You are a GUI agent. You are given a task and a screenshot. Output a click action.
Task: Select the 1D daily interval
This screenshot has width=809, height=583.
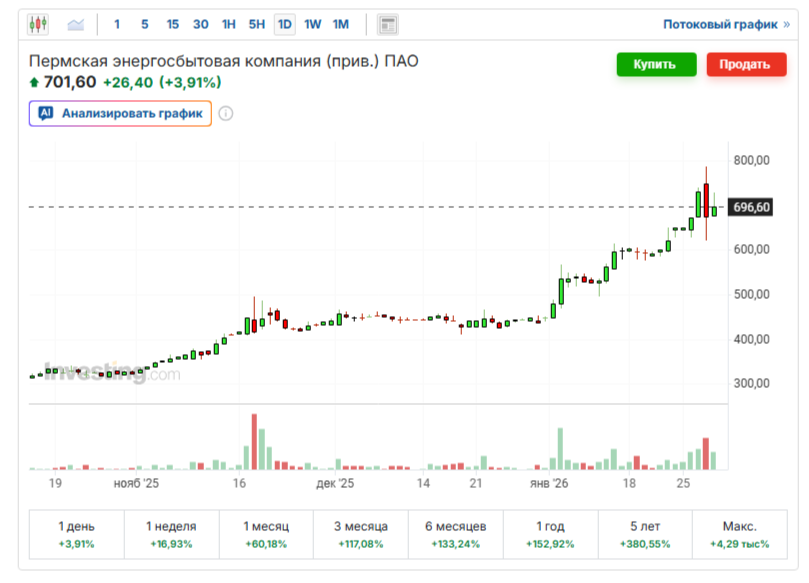[x=285, y=24]
